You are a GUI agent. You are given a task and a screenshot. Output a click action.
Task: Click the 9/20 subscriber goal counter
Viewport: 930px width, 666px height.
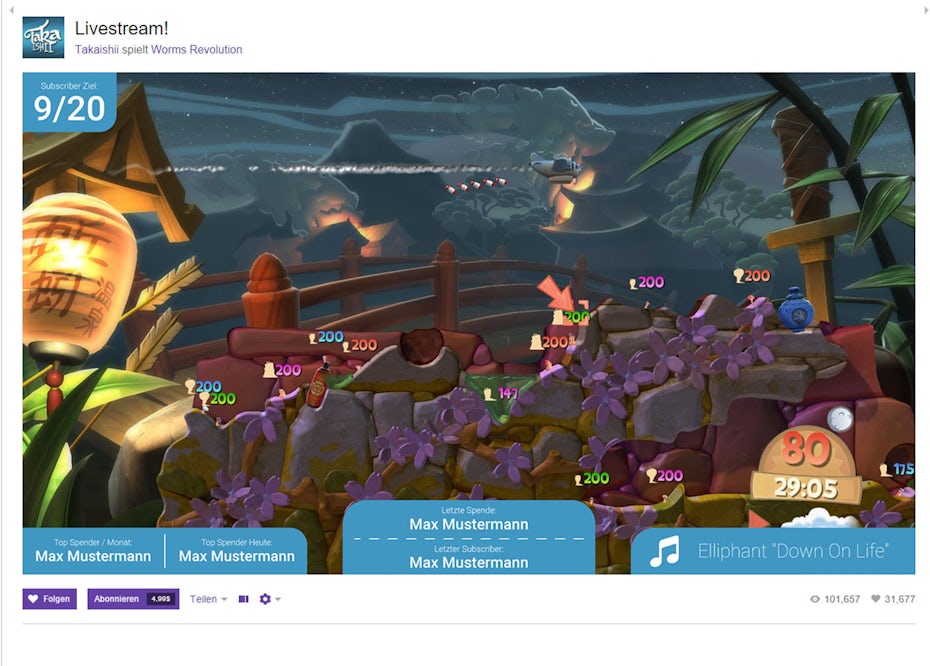[69, 109]
